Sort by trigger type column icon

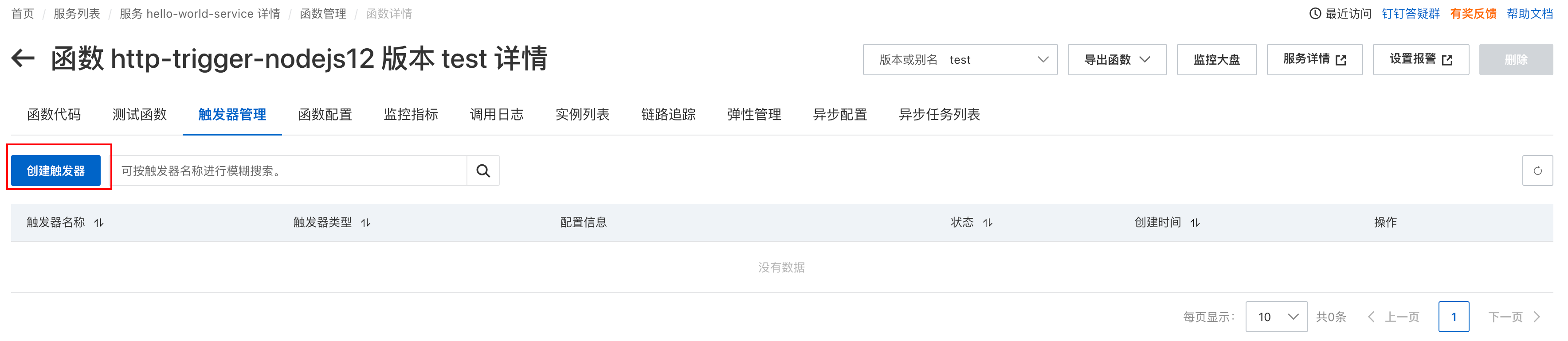pos(365,223)
